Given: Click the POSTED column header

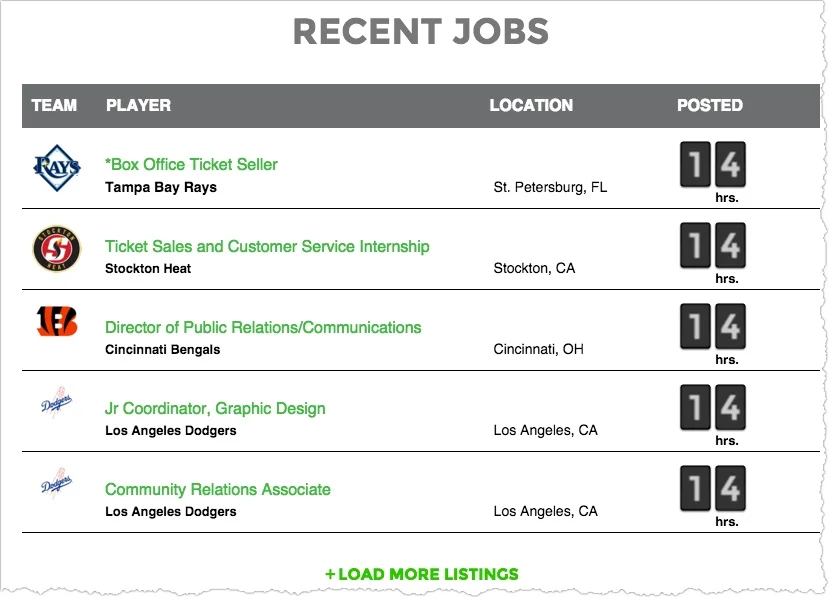Looking at the screenshot, I should pos(710,105).
